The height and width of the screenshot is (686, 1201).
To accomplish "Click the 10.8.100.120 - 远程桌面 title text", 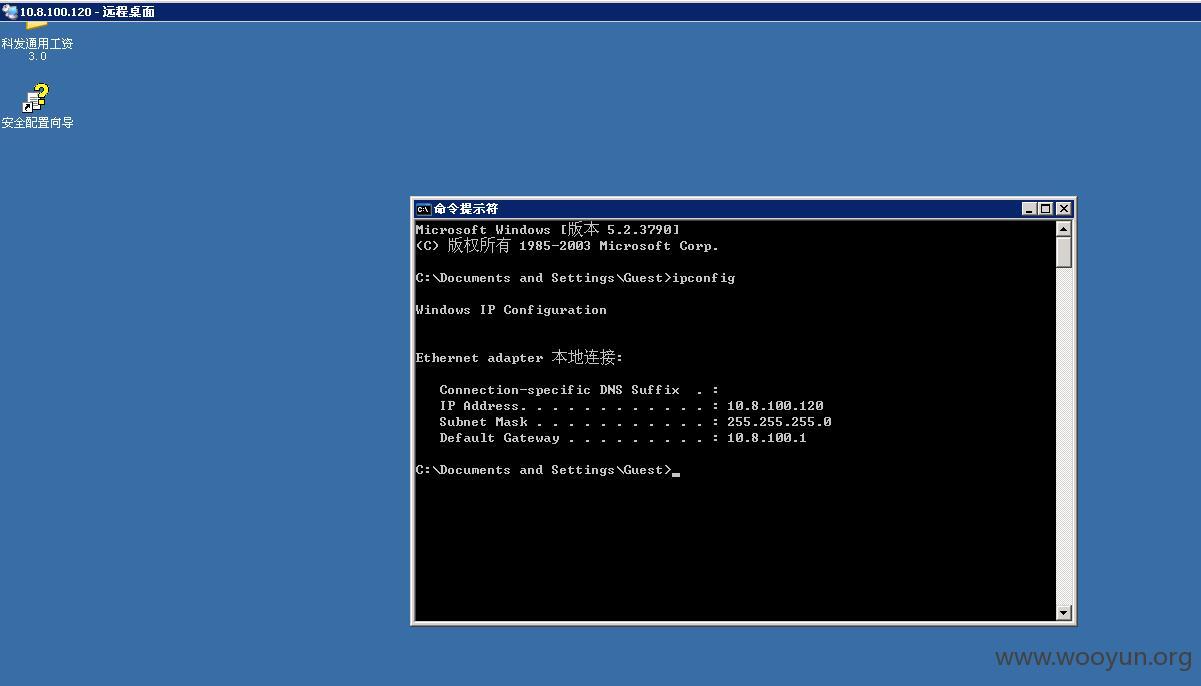I will point(87,12).
